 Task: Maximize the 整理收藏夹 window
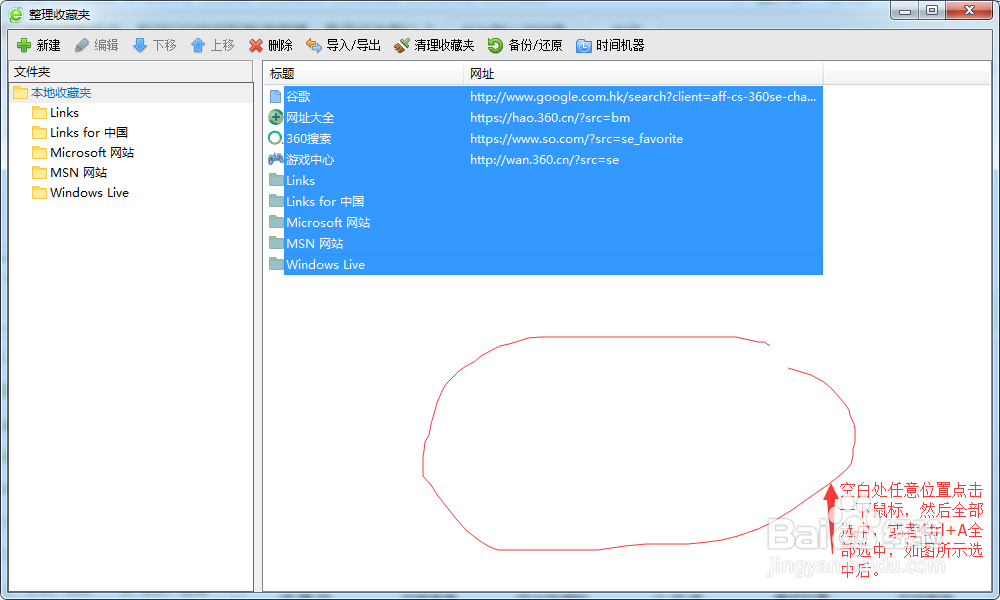932,10
